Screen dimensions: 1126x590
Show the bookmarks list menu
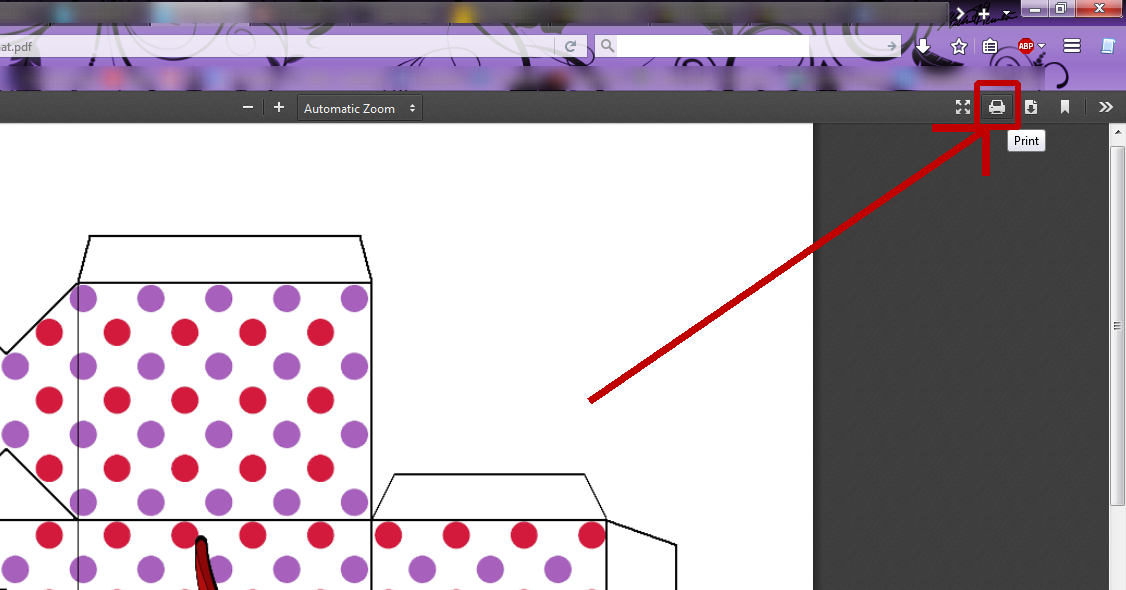click(990, 46)
